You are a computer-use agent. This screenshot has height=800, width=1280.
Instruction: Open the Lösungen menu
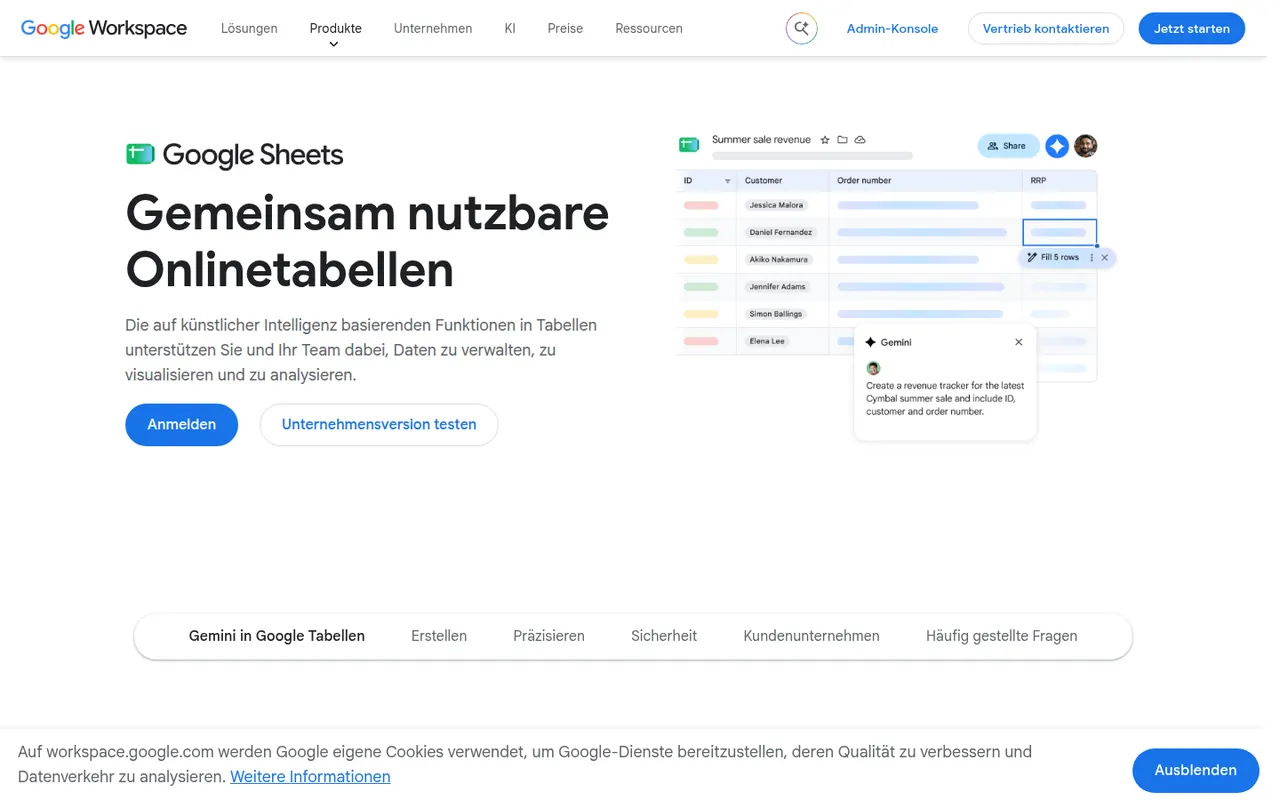point(249,29)
